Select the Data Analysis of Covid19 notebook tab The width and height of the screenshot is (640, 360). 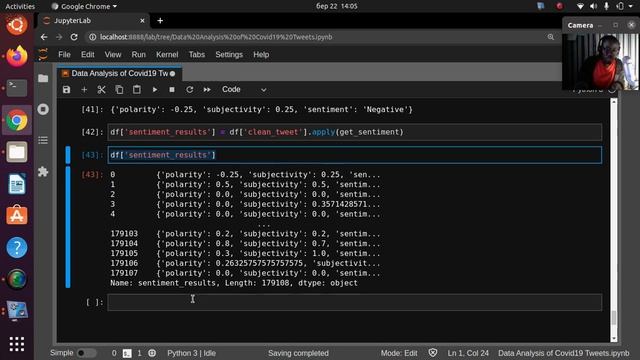119,73
